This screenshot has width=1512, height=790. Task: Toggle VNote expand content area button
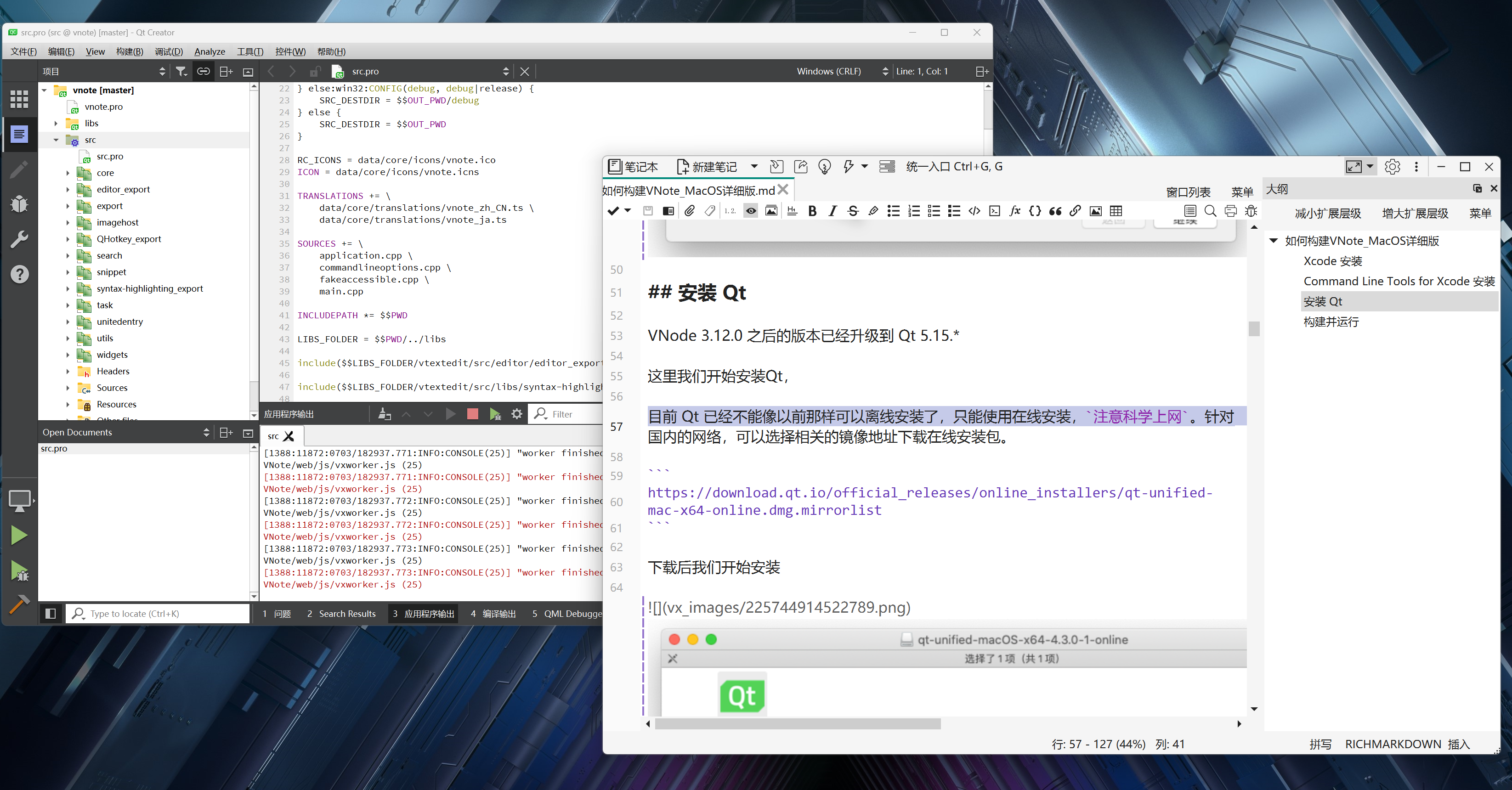coord(1353,167)
